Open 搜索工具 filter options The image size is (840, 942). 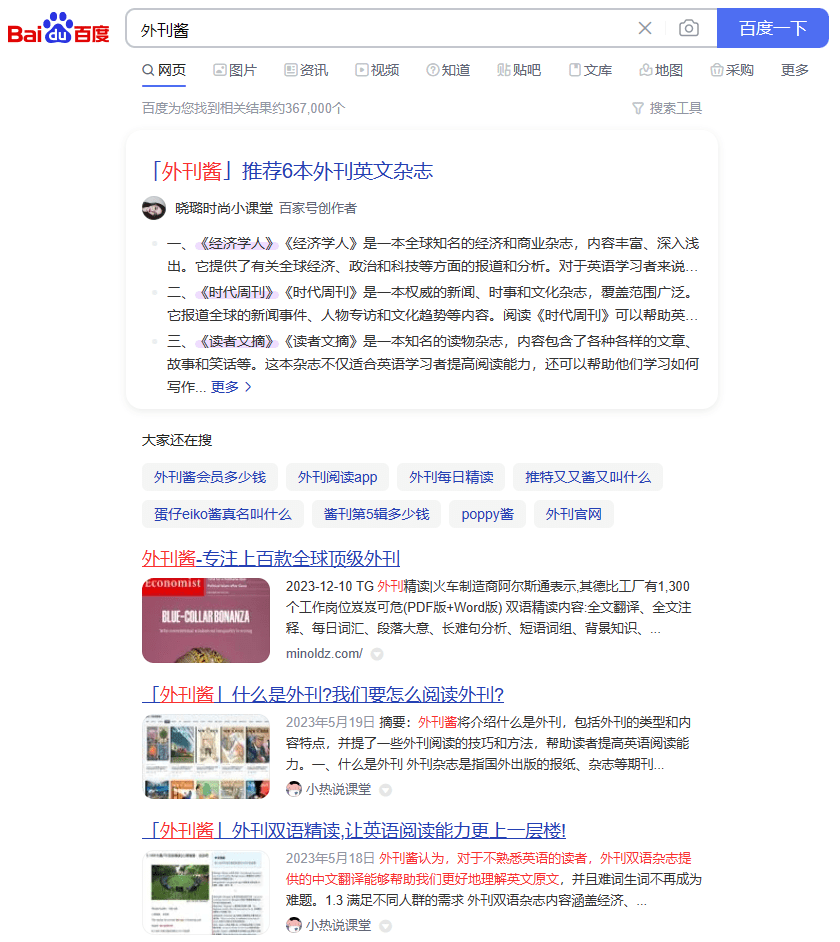[667, 108]
